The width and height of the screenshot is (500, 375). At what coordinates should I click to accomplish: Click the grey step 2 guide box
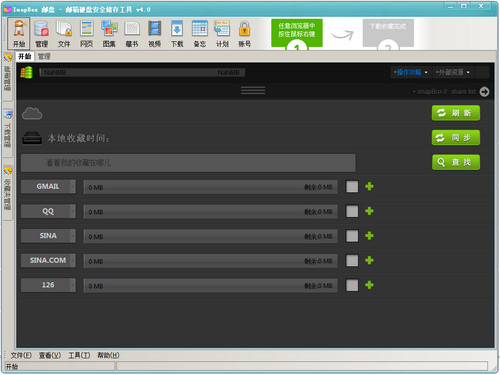point(388,34)
